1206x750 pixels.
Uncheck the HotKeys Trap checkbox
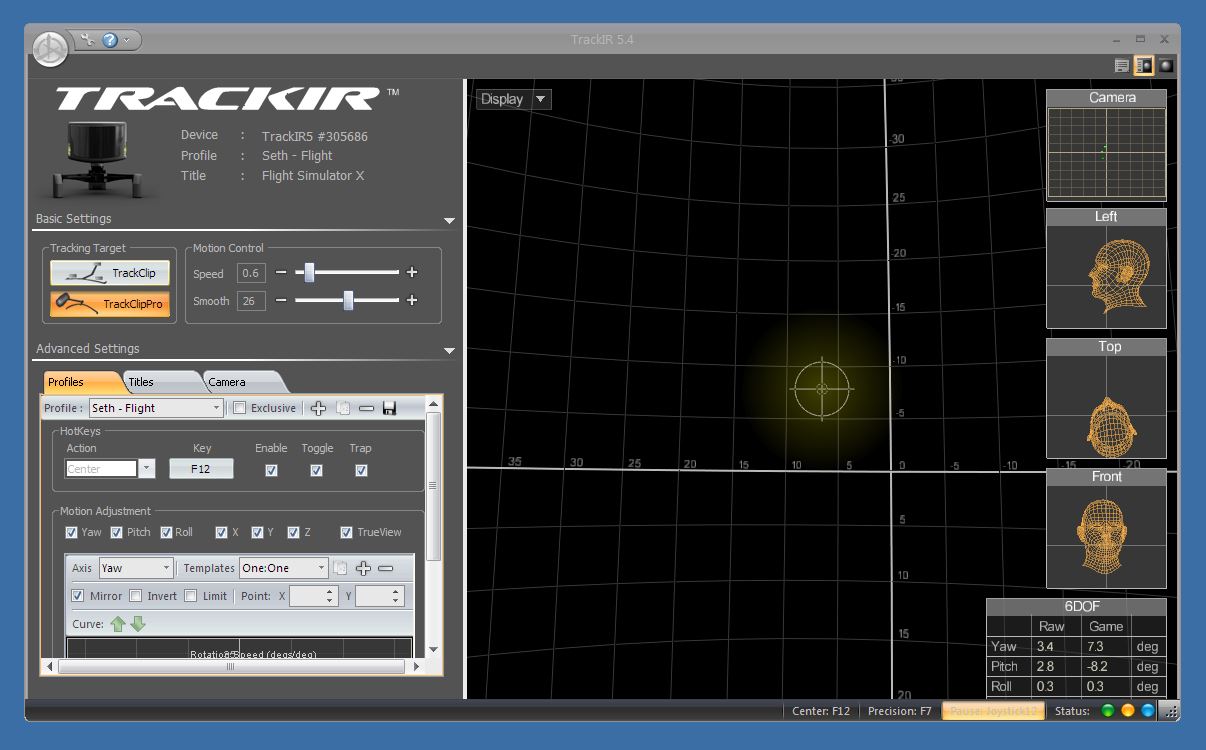[x=361, y=470]
